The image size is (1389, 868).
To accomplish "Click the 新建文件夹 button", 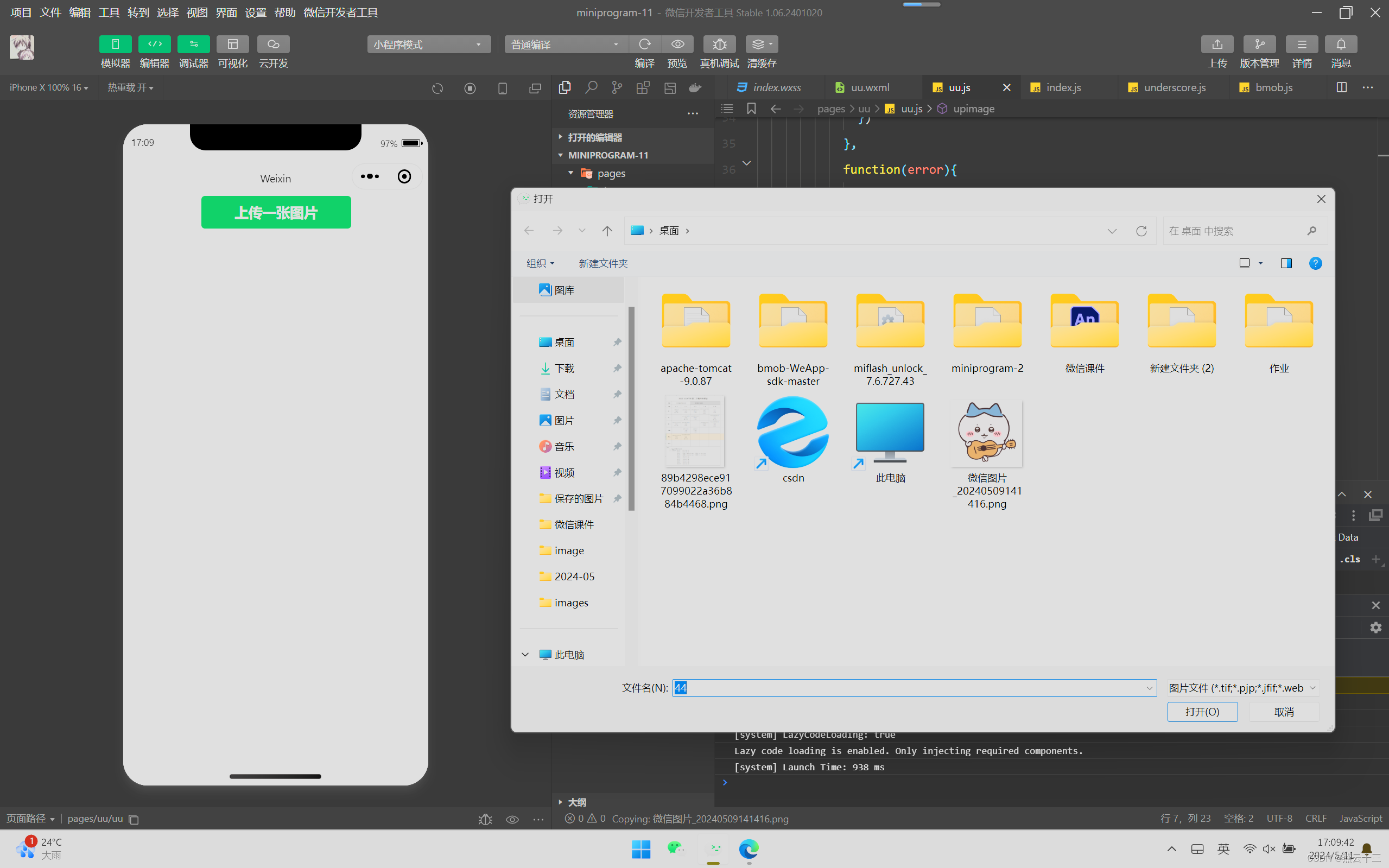I will [603, 263].
